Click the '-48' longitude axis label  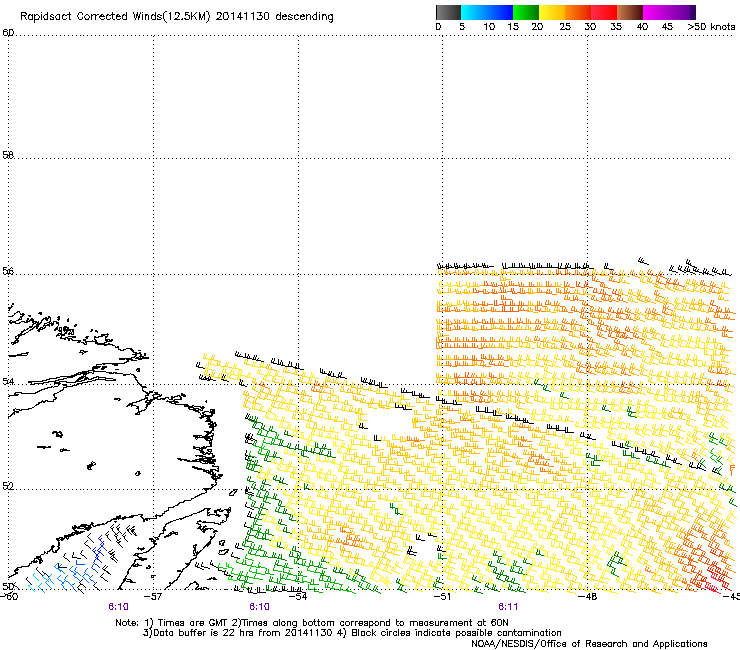(x=588, y=597)
